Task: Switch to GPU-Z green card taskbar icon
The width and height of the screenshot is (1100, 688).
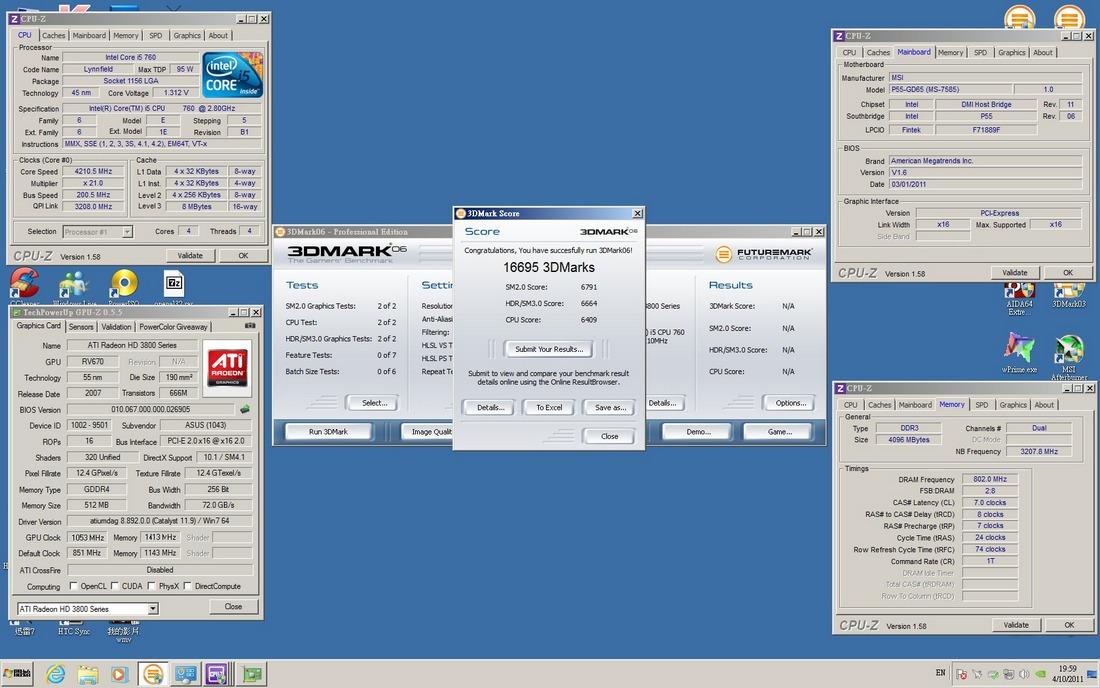Action: tap(252, 675)
